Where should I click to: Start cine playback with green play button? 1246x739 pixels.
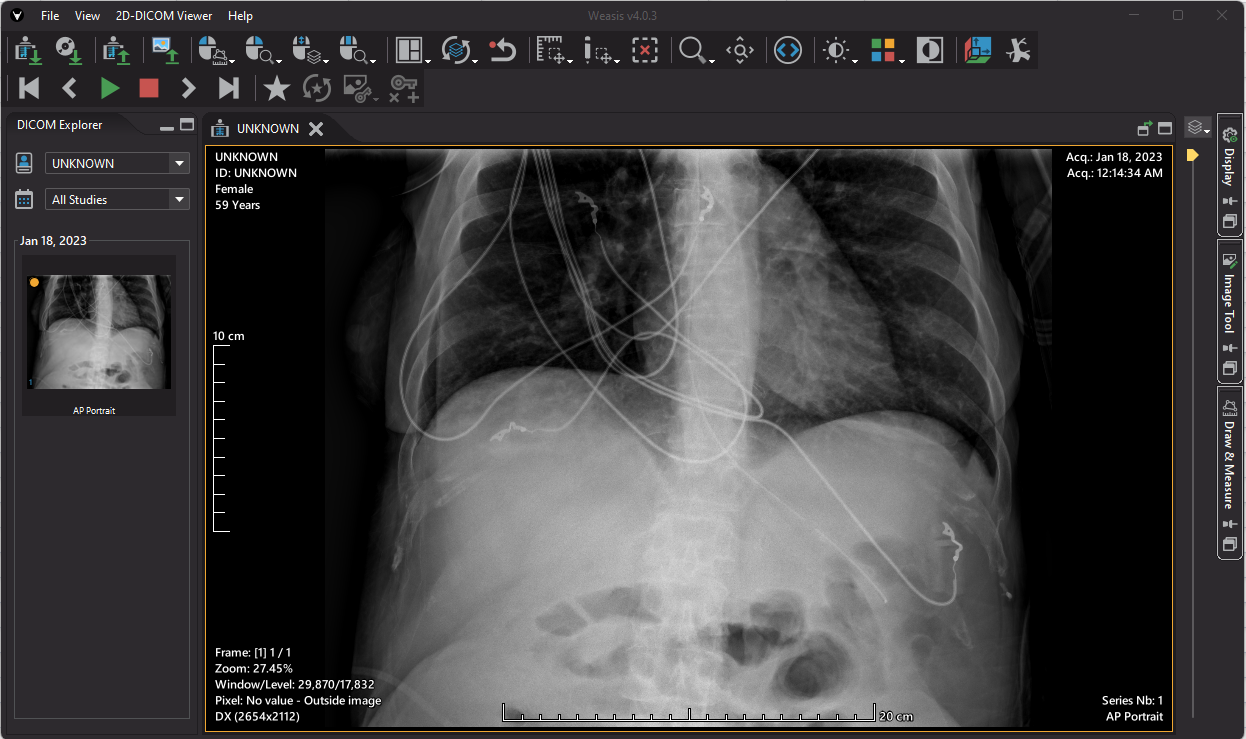click(x=109, y=88)
